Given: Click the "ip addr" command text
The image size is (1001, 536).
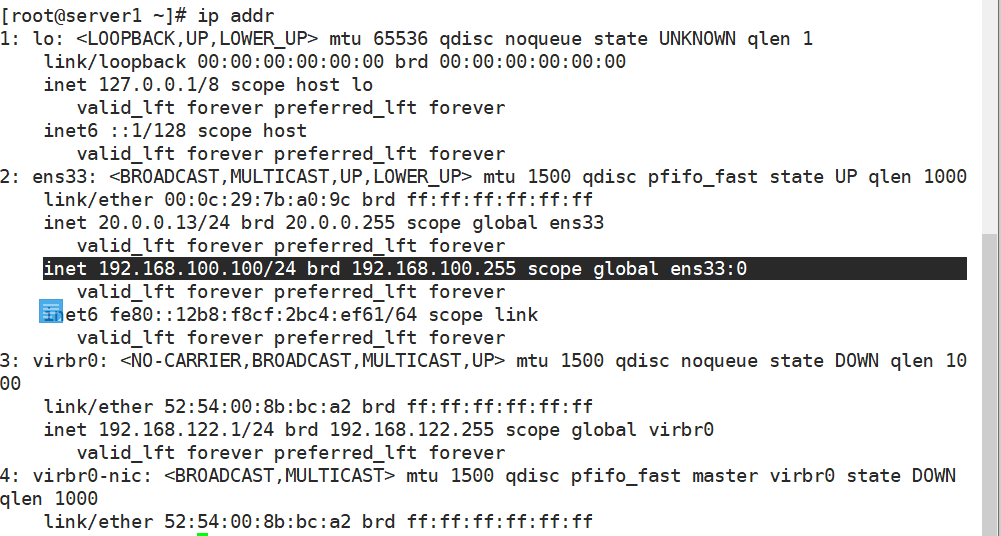Looking at the screenshot, I should tap(236, 16).
